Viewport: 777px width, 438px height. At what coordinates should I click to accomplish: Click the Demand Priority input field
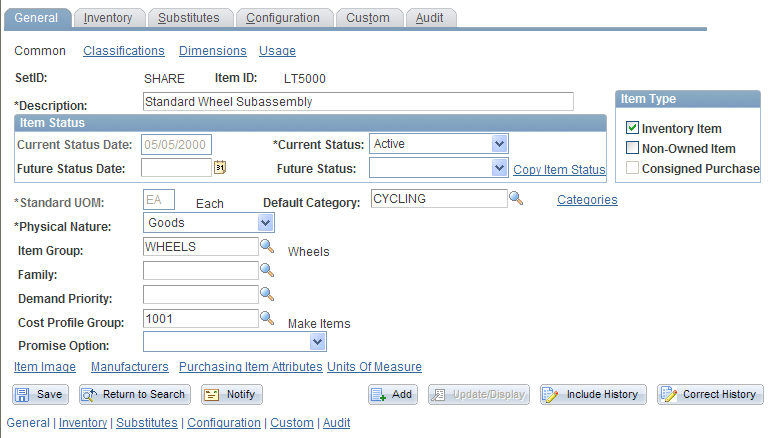coord(201,294)
